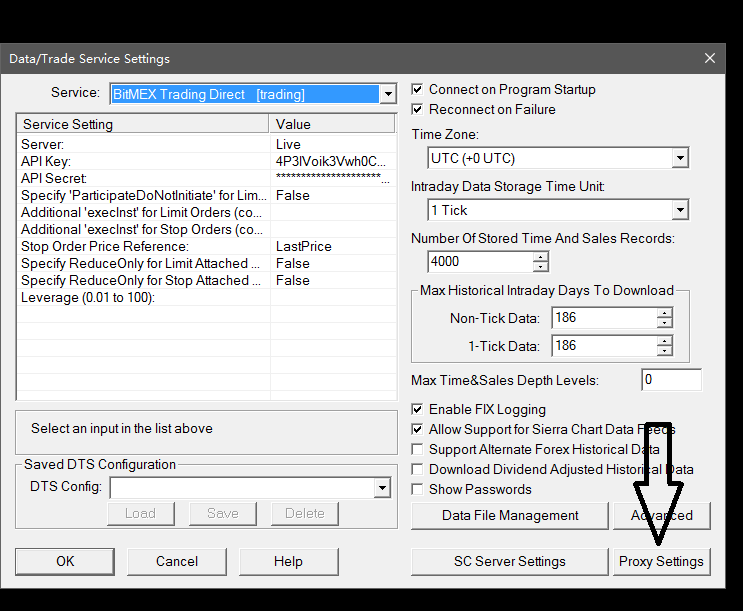Click the OK button
This screenshot has width=743, height=611.
(65, 562)
